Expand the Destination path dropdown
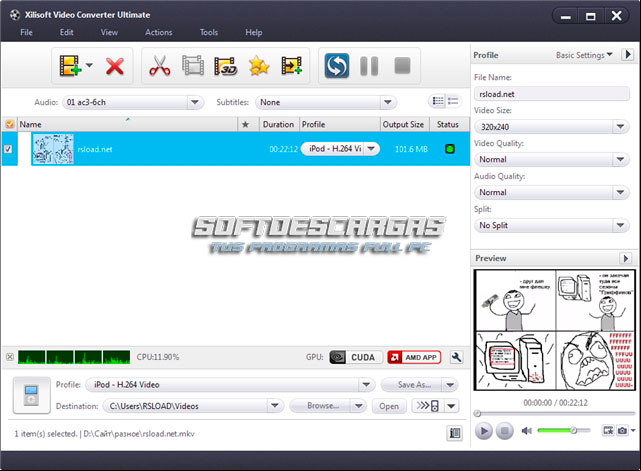This screenshot has height=471, width=641. click(x=275, y=406)
